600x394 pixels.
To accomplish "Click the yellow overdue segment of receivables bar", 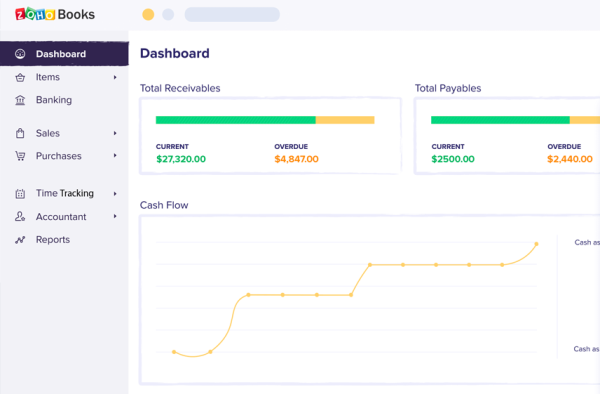I will pos(345,120).
